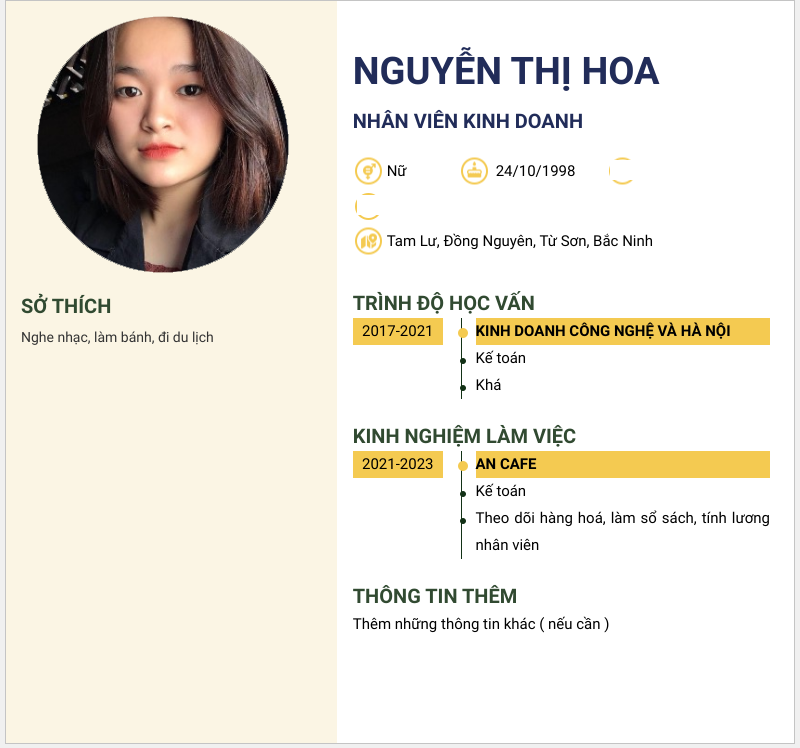Click the NHÂN VIÊN KINH DOANH job title
The image size is (800, 748).
468,121
